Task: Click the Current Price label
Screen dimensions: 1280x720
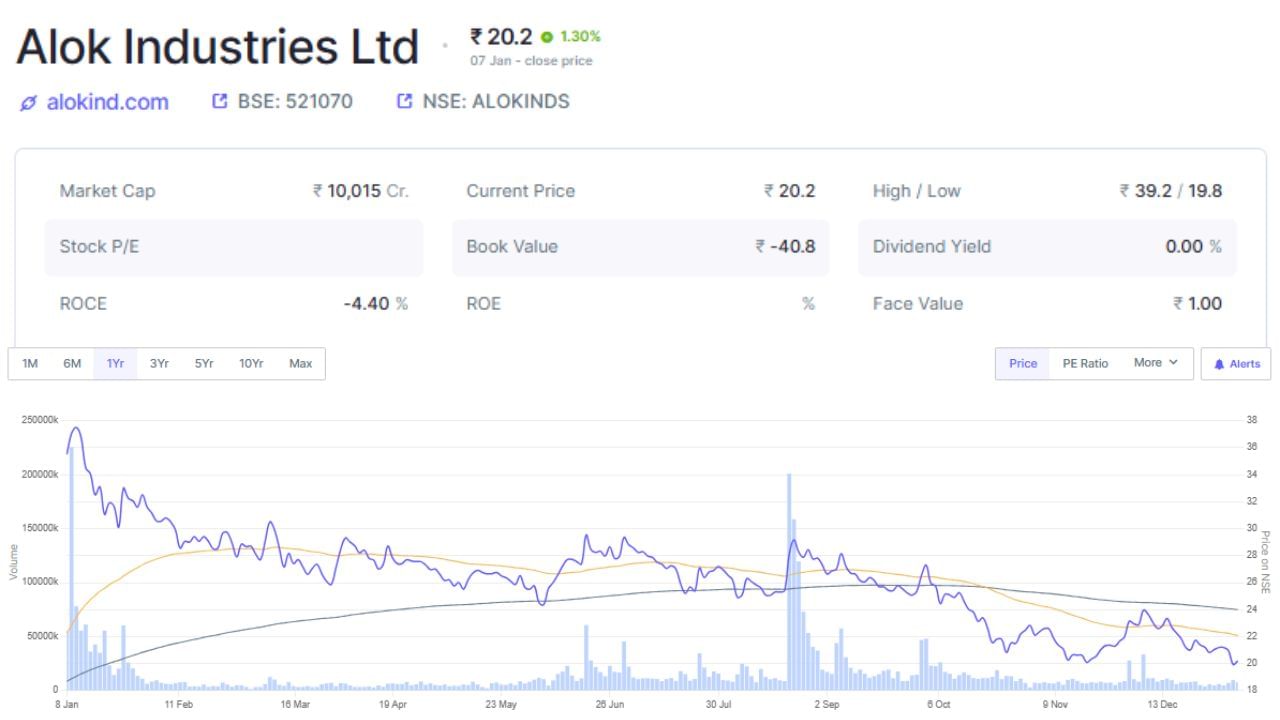Action: 520,191
